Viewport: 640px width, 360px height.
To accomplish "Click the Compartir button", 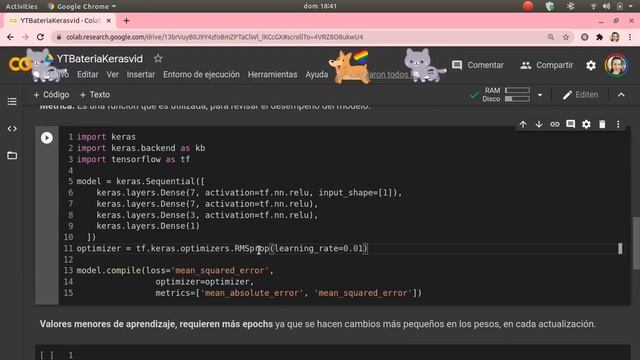I will point(547,65).
